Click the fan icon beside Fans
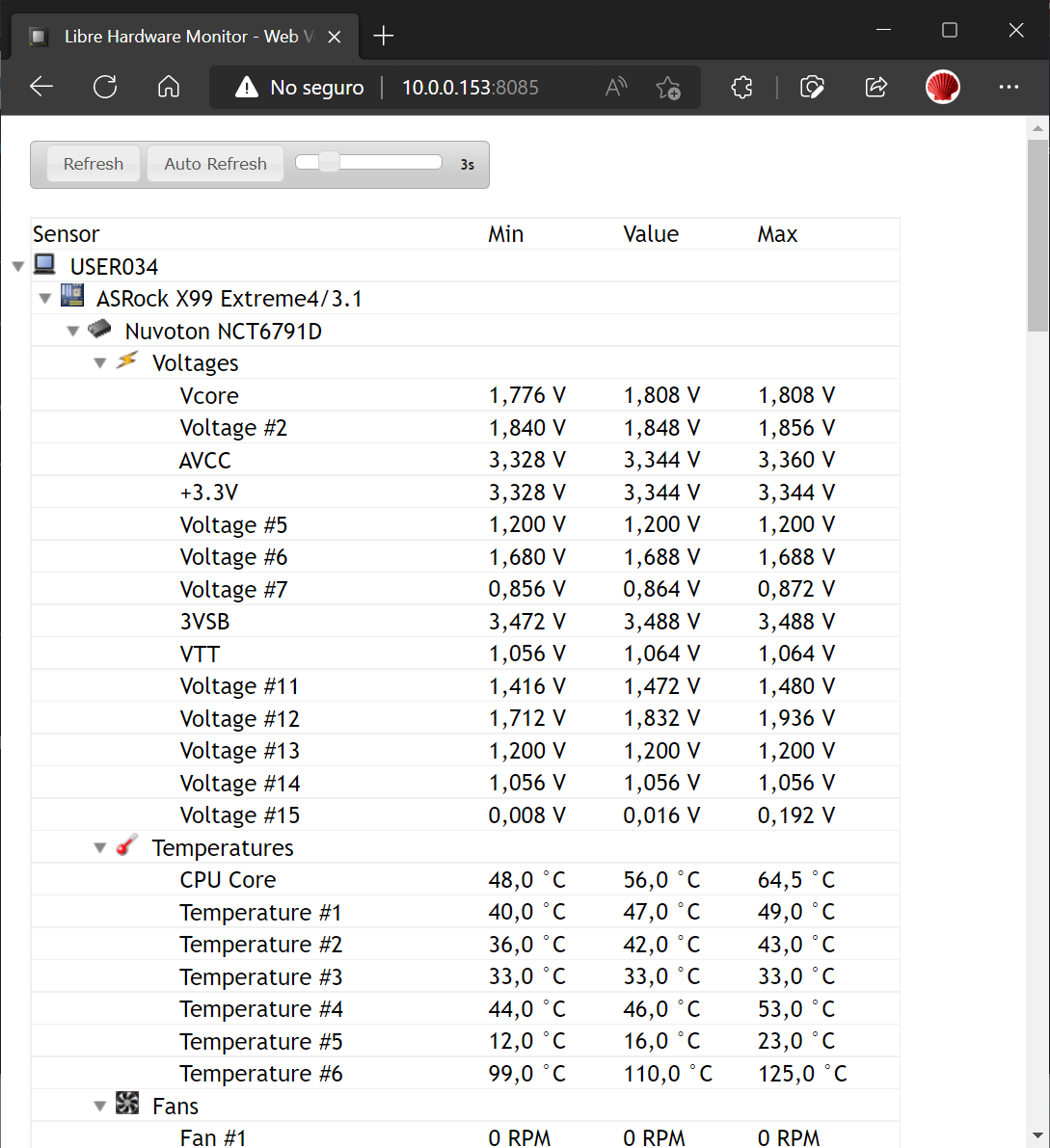This screenshot has width=1050, height=1148. [x=126, y=1104]
